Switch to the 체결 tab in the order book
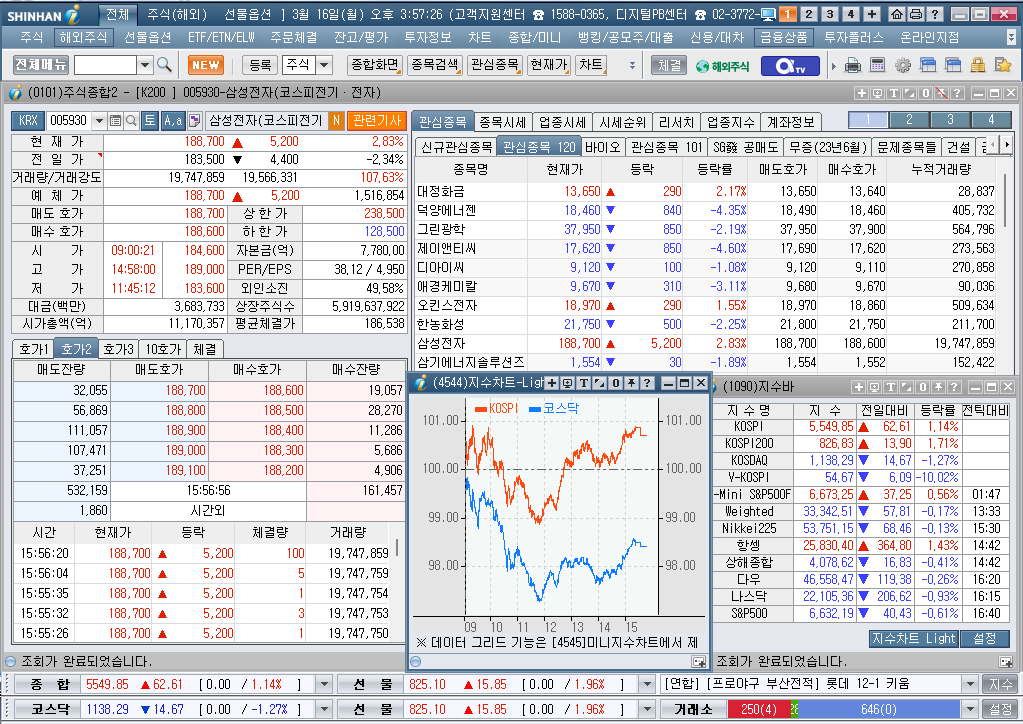The image size is (1023, 724). coord(205,349)
